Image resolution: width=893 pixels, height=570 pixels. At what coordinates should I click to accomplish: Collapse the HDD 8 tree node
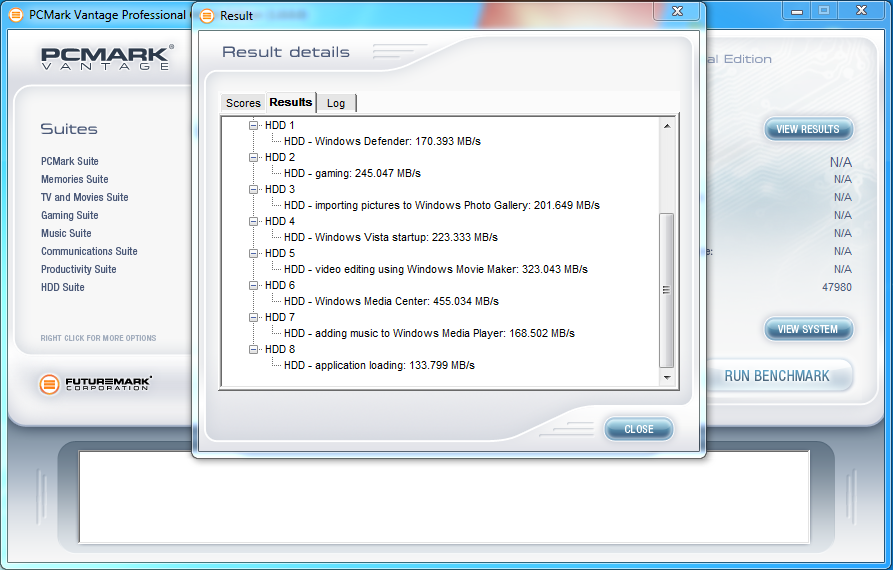253,349
